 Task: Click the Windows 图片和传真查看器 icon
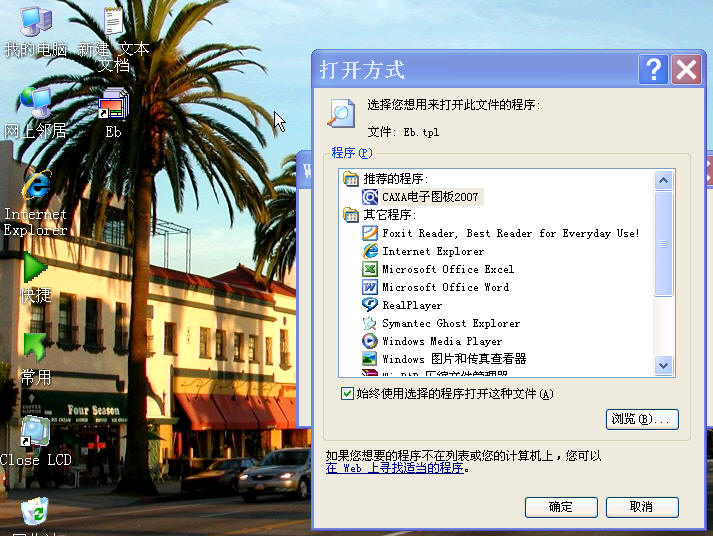click(370, 359)
